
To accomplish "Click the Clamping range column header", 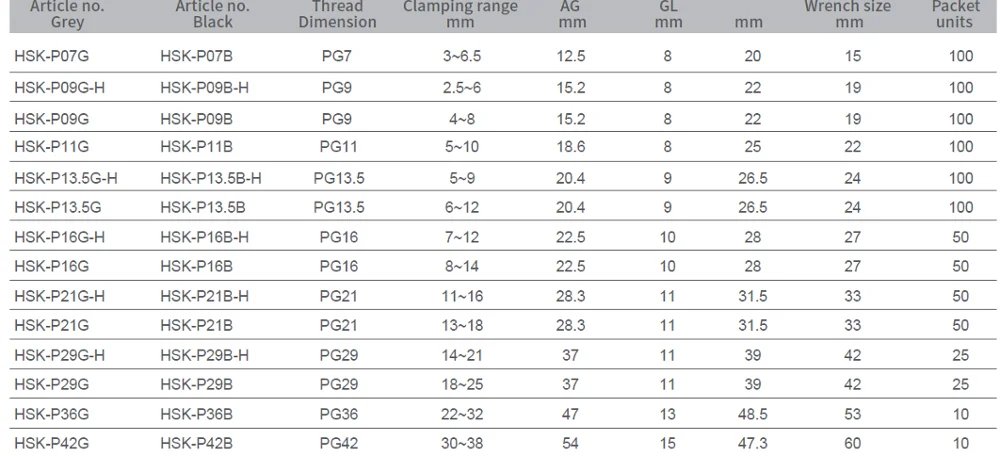I will point(461,14).
